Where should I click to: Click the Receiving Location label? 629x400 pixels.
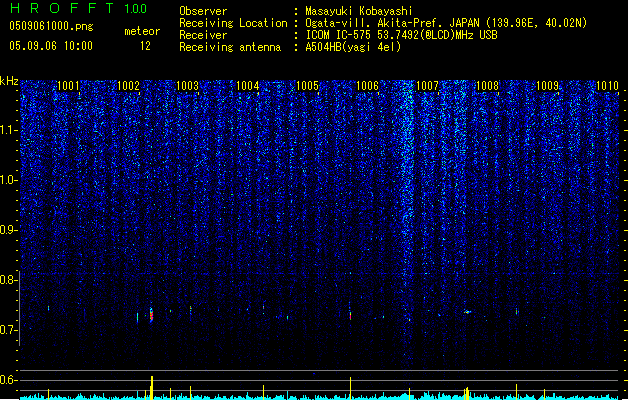pos(233,23)
